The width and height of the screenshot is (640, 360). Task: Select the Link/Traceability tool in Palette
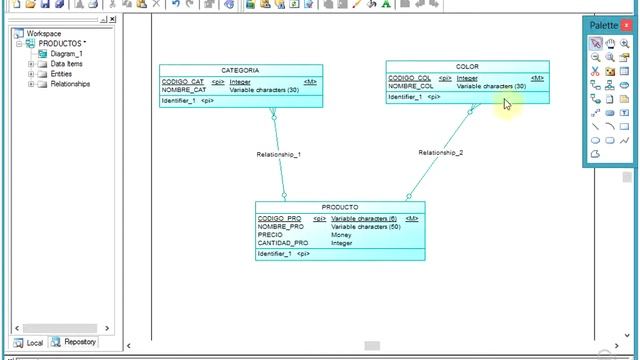[596, 113]
